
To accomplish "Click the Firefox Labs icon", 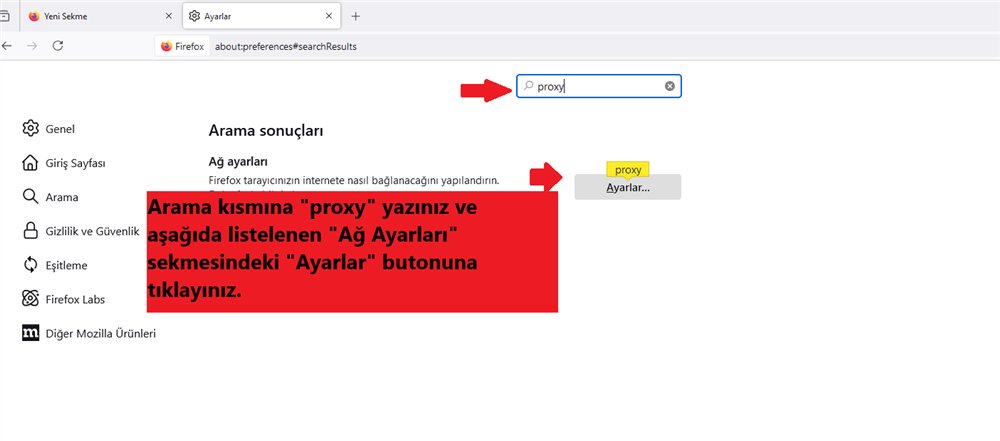I will click(x=30, y=299).
